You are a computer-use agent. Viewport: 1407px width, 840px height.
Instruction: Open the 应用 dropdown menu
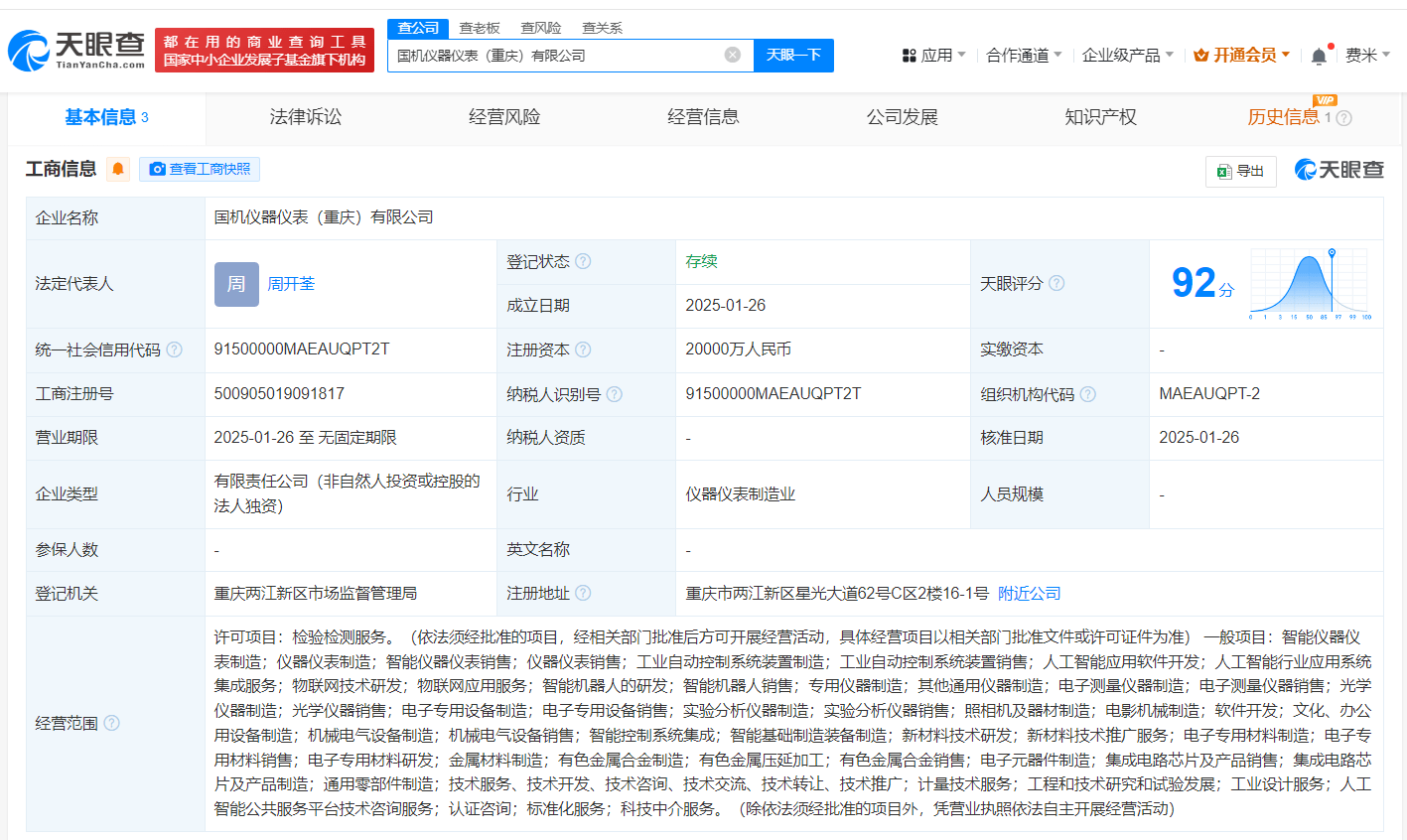pyautogui.click(x=933, y=56)
